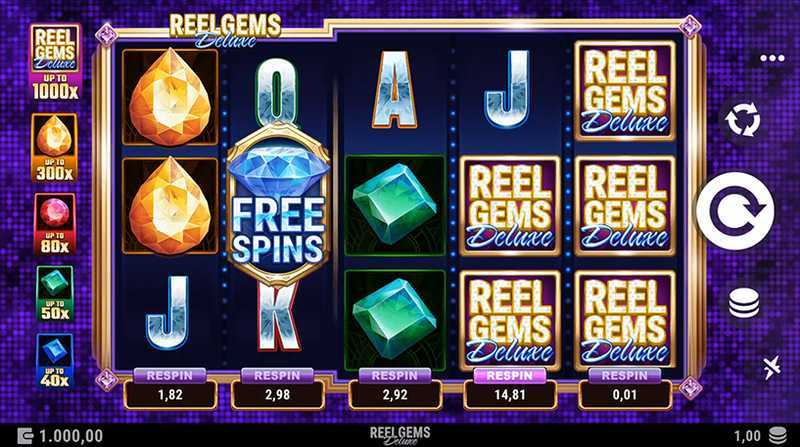Open the autoplay arrows icon
The width and height of the screenshot is (800, 447).
tap(743, 120)
